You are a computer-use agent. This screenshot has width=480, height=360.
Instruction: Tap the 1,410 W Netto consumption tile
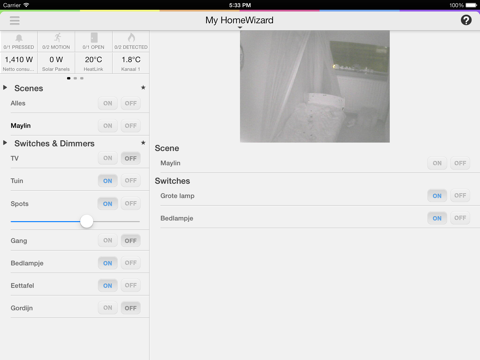point(19,63)
